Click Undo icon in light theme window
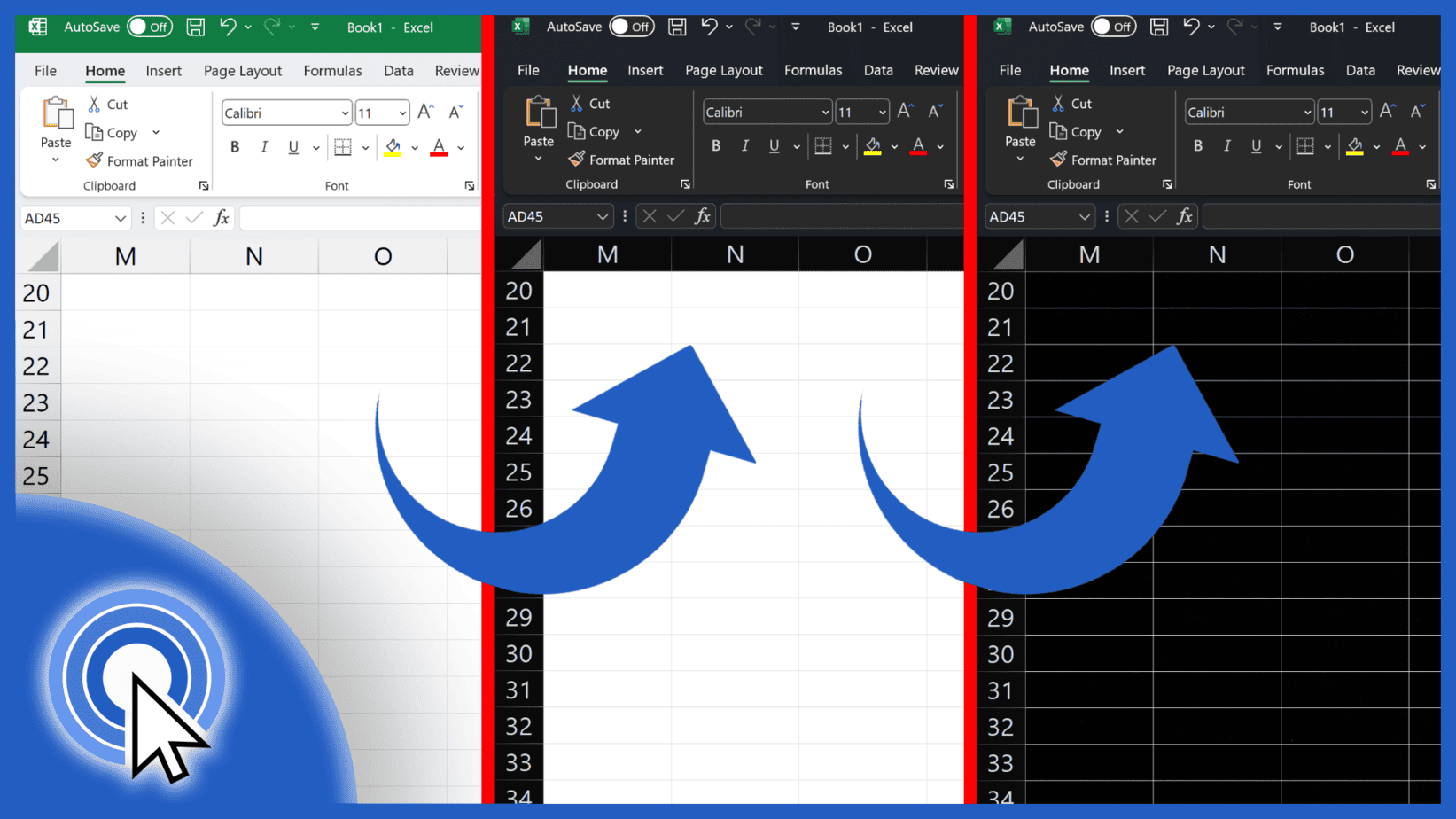The image size is (1456, 819). pos(229,27)
